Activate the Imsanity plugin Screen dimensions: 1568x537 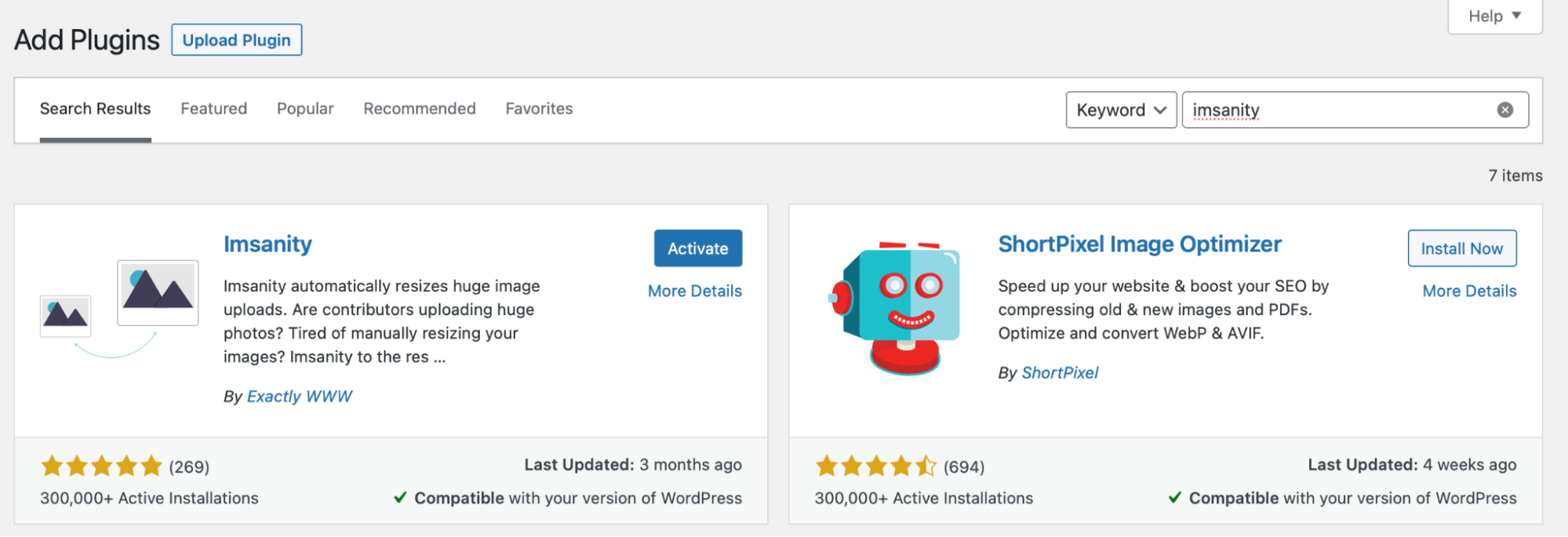coord(697,249)
